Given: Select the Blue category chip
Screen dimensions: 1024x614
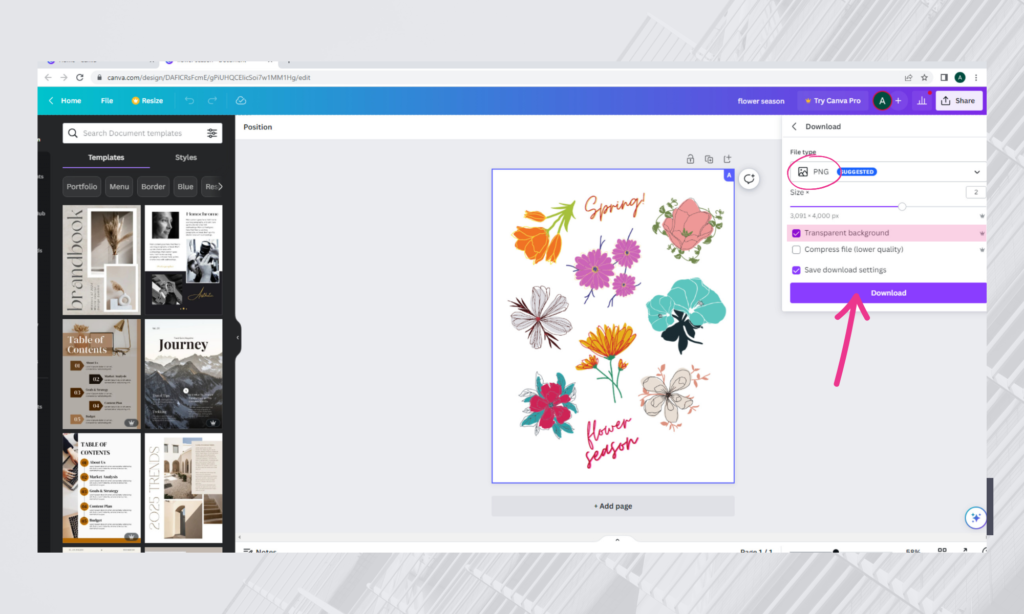Looking at the screenshot, I should click(185, 187).
